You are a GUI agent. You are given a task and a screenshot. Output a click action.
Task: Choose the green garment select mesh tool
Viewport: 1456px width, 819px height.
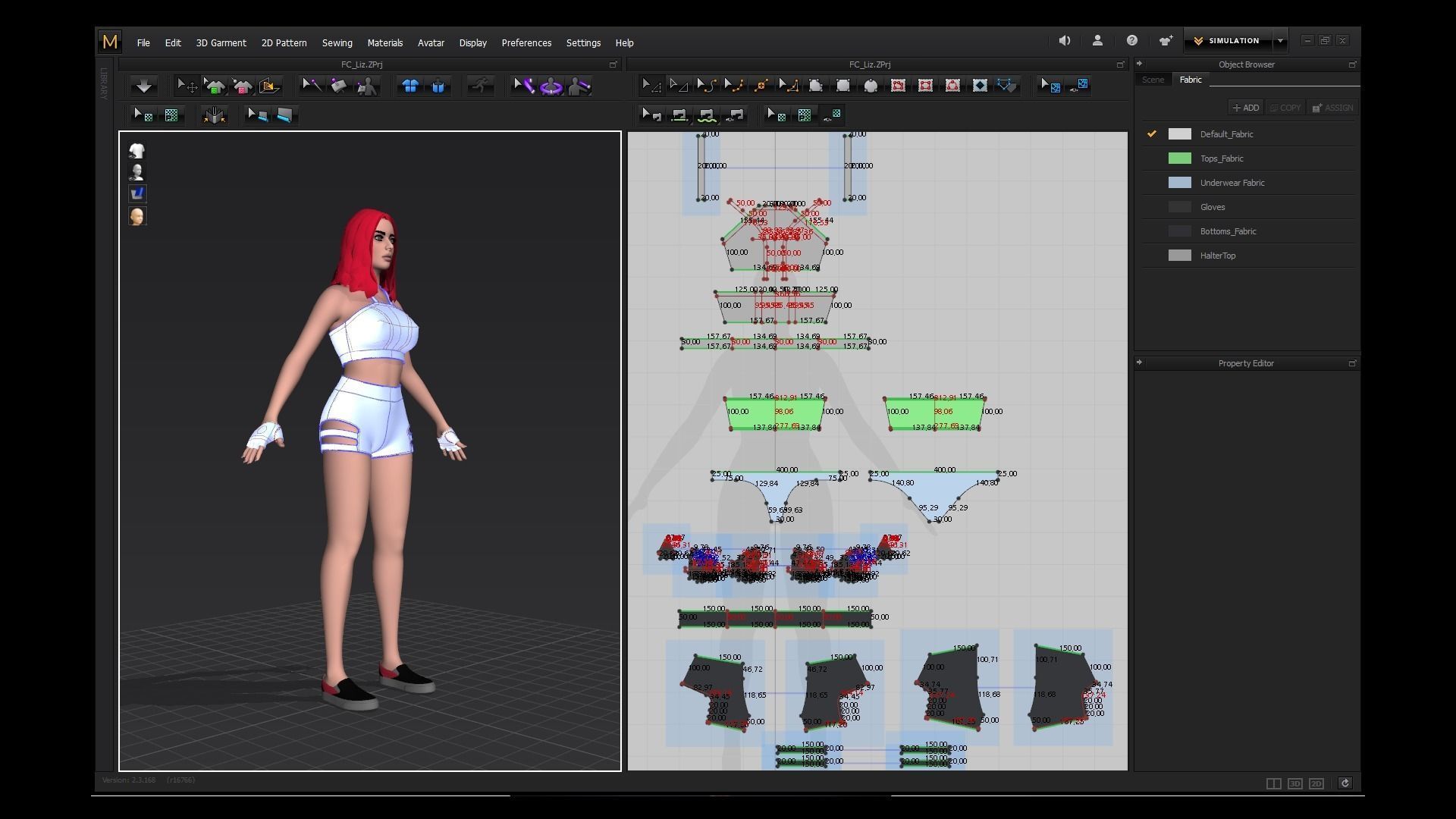point(215,86)
